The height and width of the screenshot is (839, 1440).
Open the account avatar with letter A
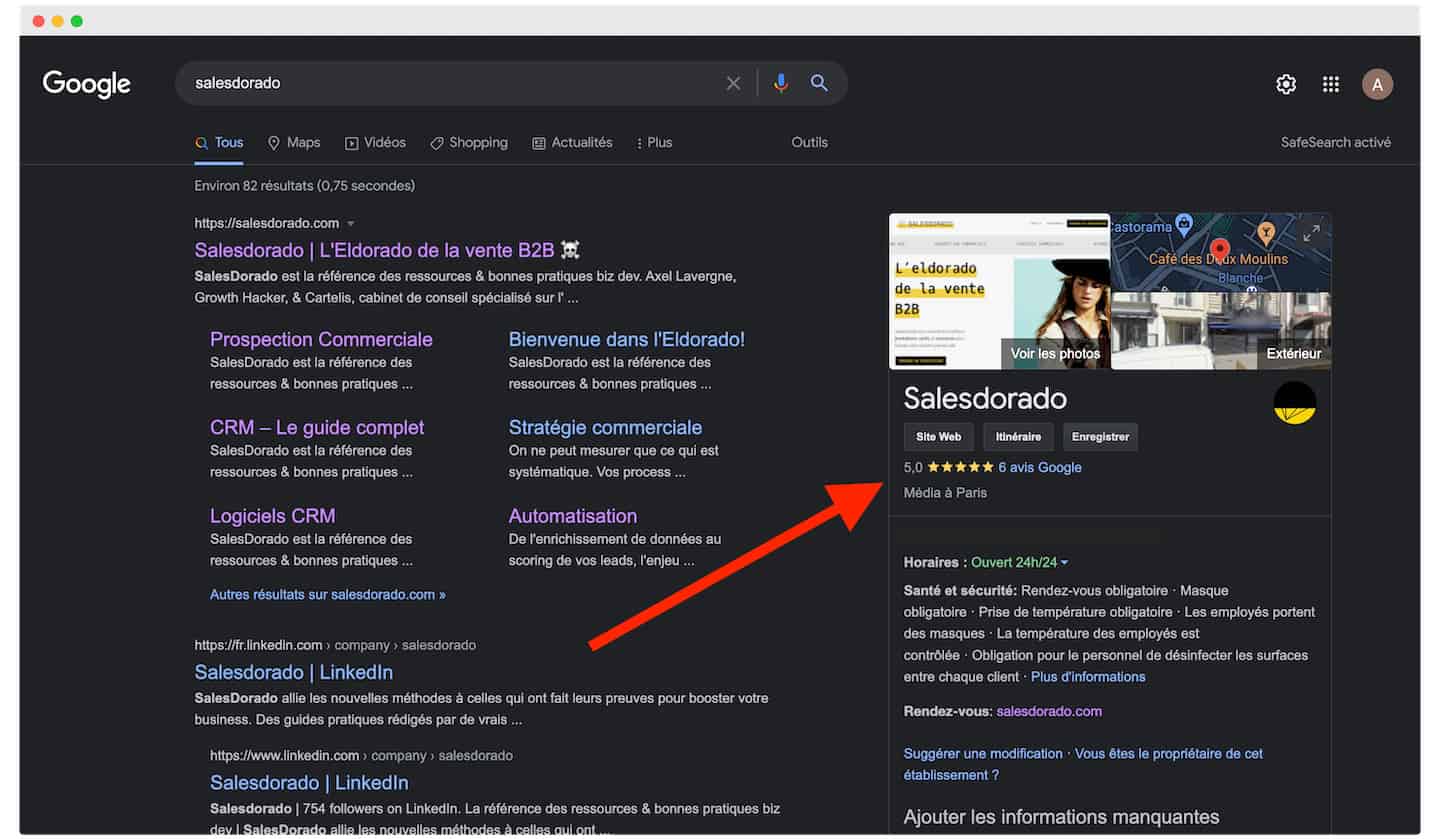pyautogui.click(x=1377, y=84)
